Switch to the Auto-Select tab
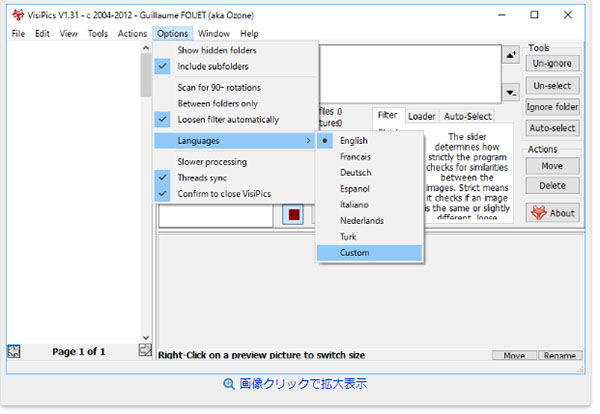 467,116
